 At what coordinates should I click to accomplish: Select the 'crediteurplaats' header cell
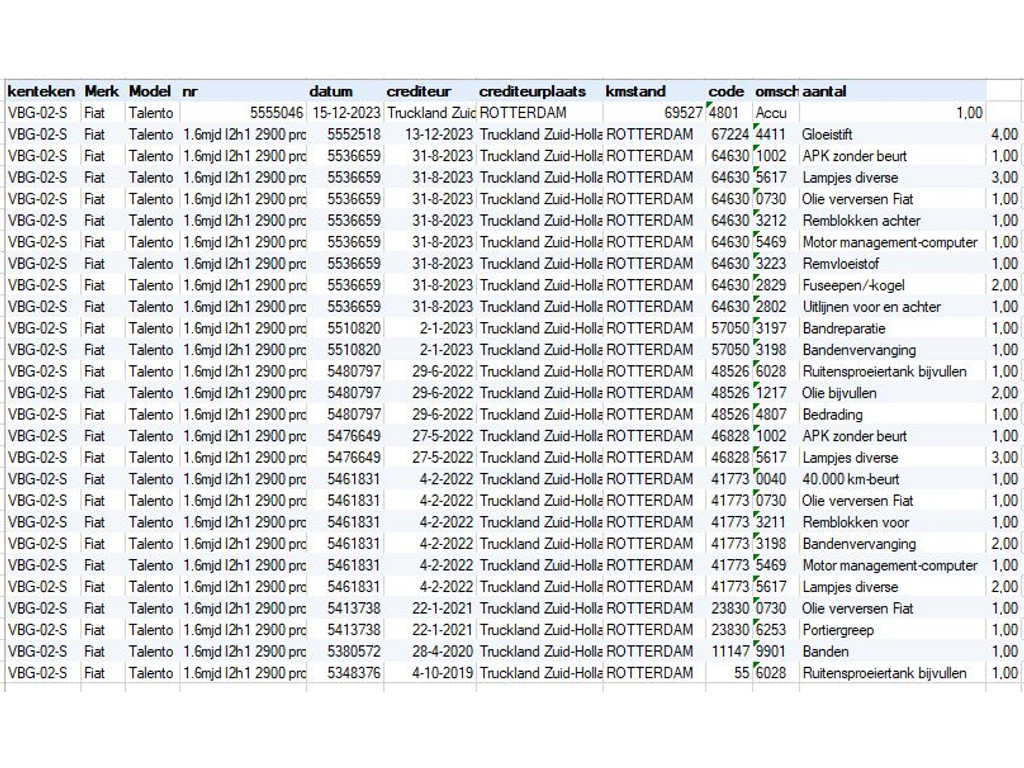(539, 91)
